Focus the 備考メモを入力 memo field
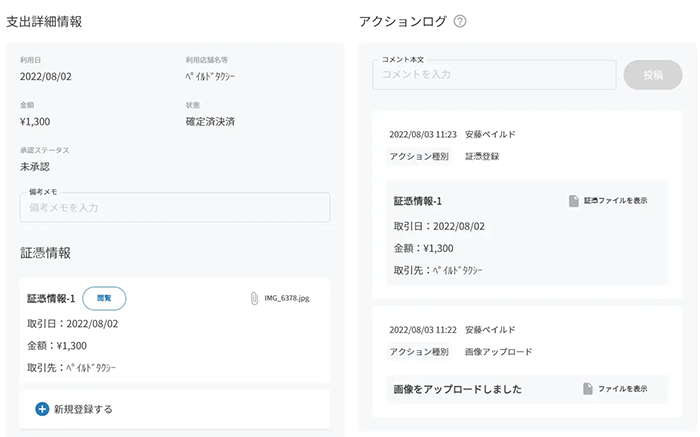The width and height of the screenshot is (700, 437). pyautogui.click(x=175, y=207)
